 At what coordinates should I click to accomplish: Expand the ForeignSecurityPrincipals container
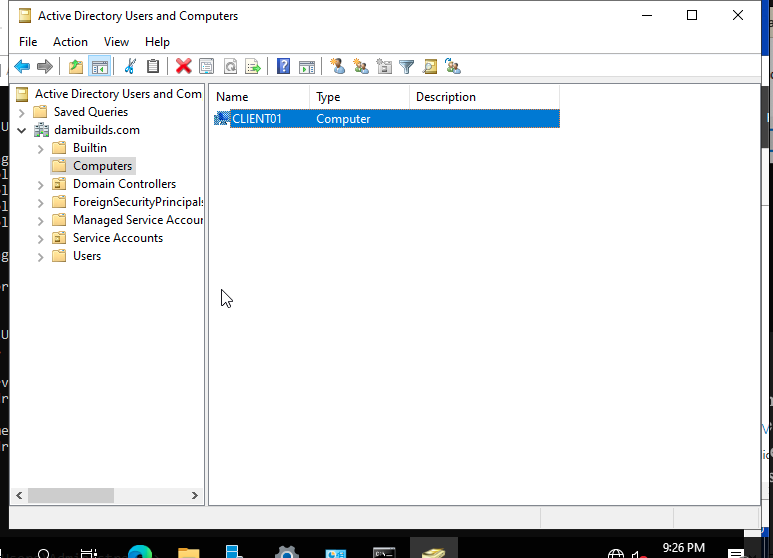click(40, 203)
